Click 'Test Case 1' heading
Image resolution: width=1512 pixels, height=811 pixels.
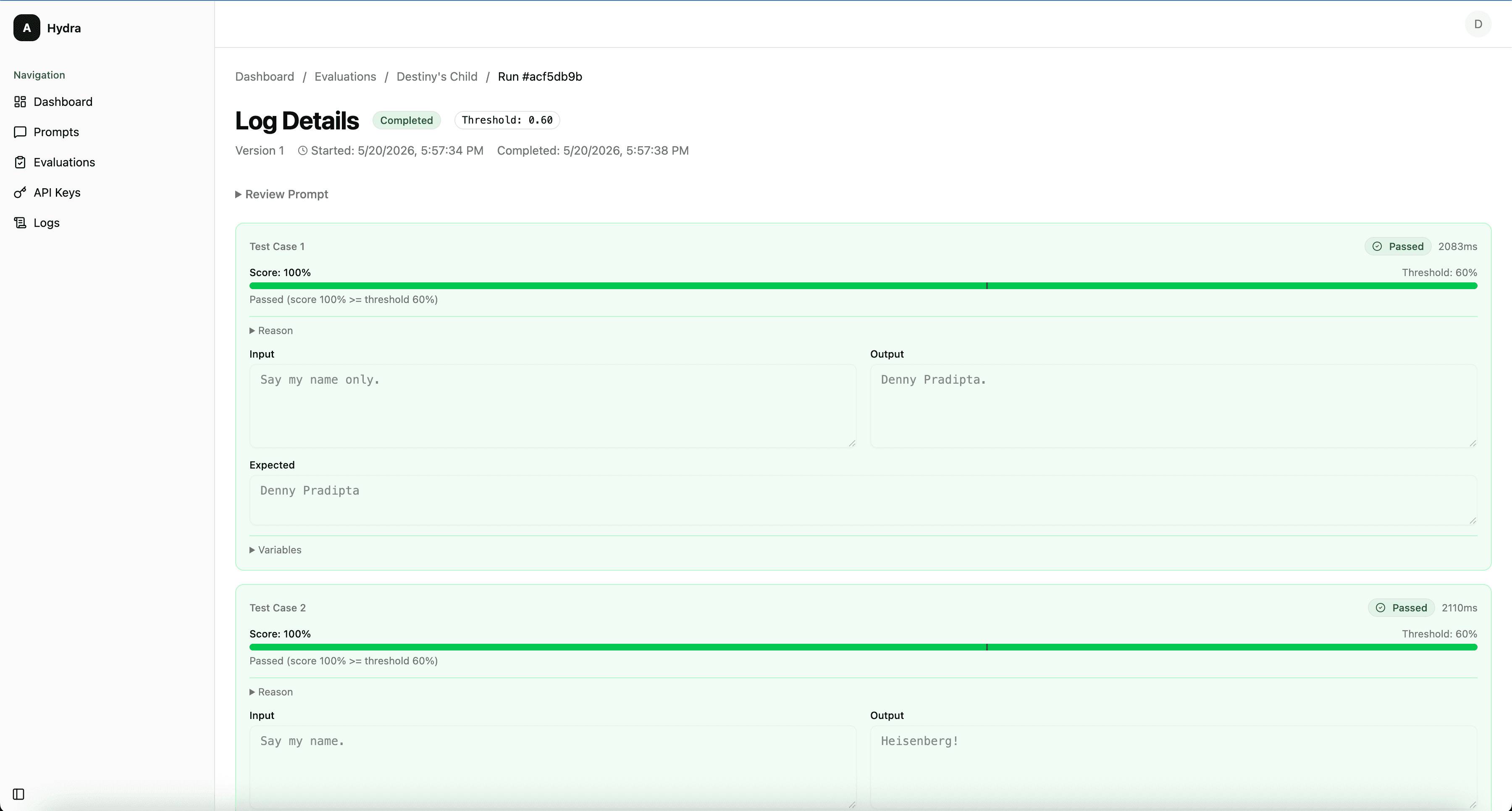(x=277, y=247)
